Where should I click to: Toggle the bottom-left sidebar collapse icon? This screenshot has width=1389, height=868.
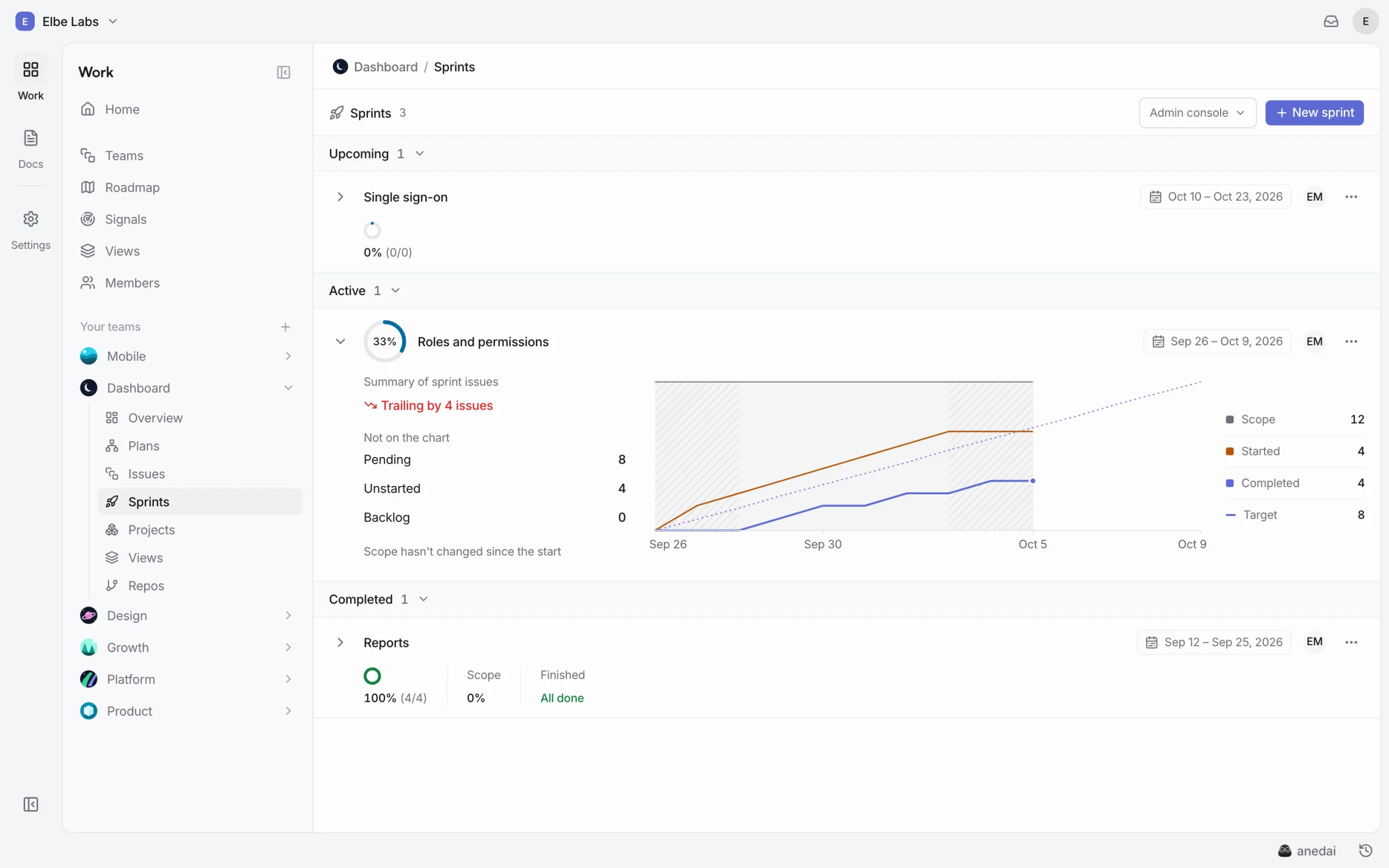click(31, 804)
